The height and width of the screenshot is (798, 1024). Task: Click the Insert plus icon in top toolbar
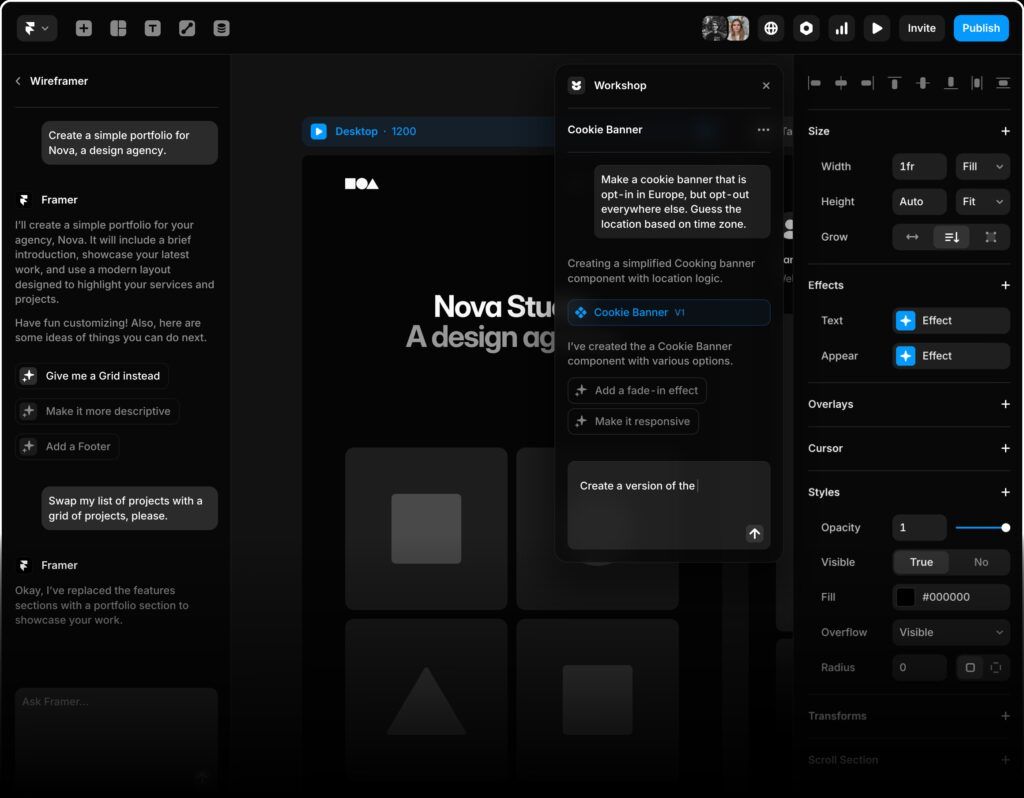[x=84, y=29]
